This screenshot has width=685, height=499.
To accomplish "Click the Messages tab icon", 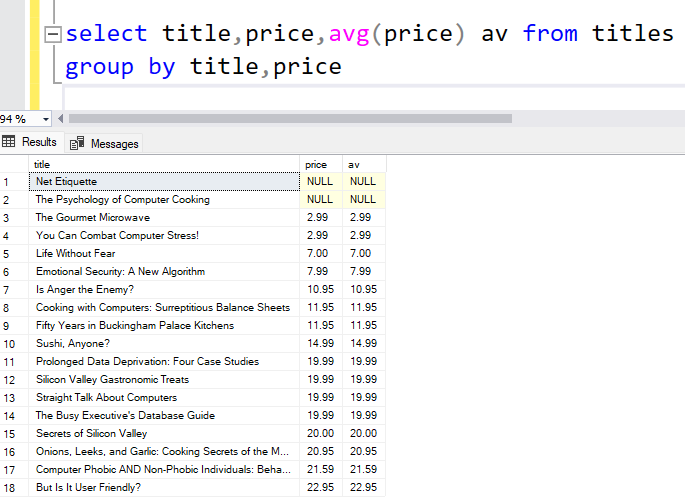I will (77, 143).
